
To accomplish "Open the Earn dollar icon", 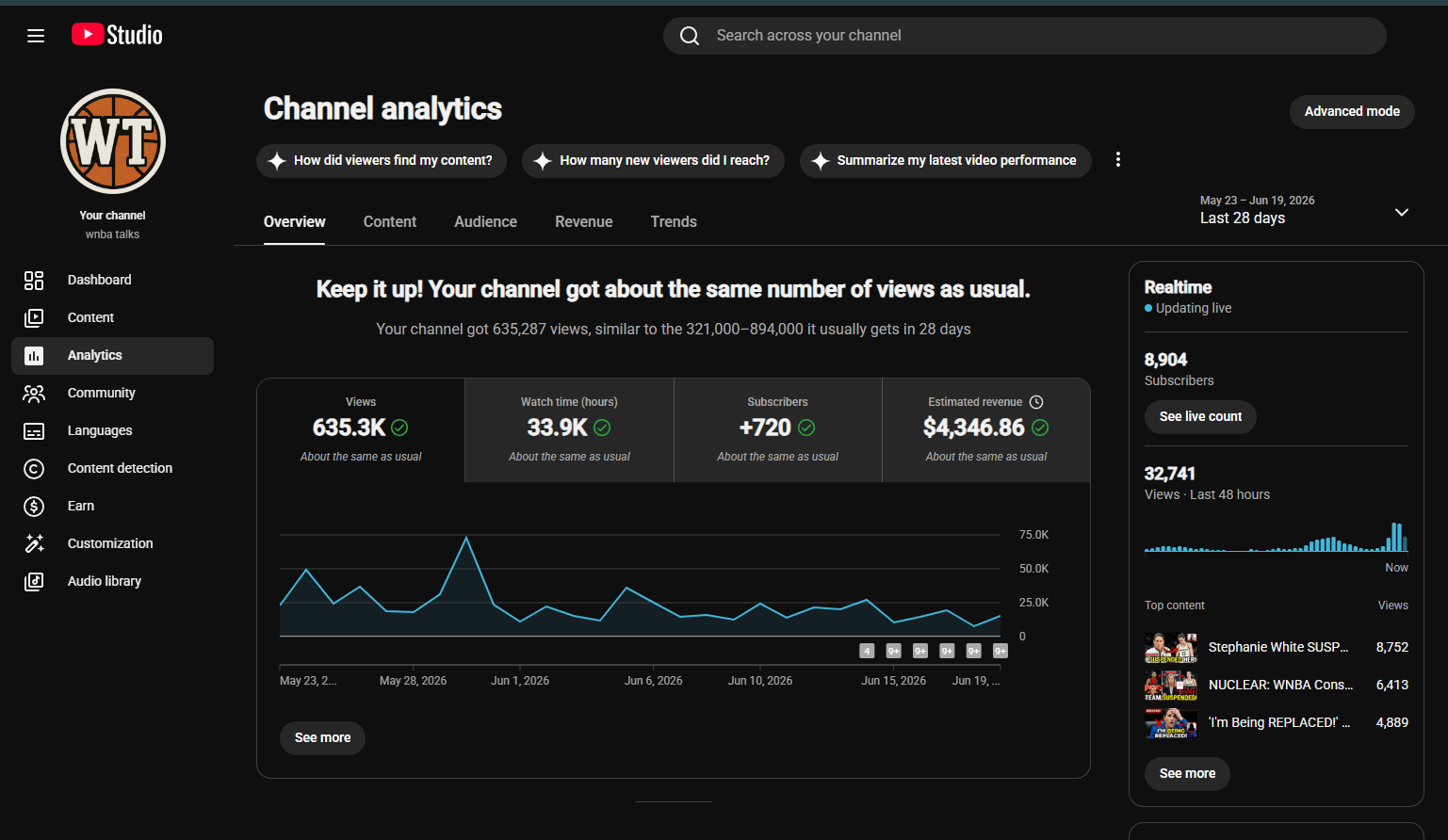I will click(x=34, y=506).
